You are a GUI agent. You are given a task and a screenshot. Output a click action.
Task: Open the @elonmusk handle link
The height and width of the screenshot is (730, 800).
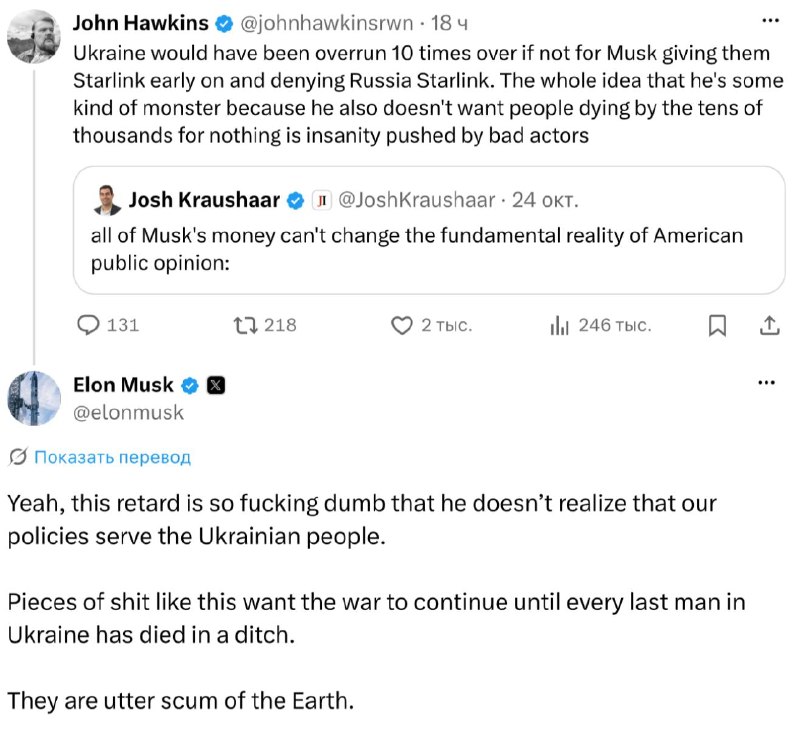pos(128,413)
